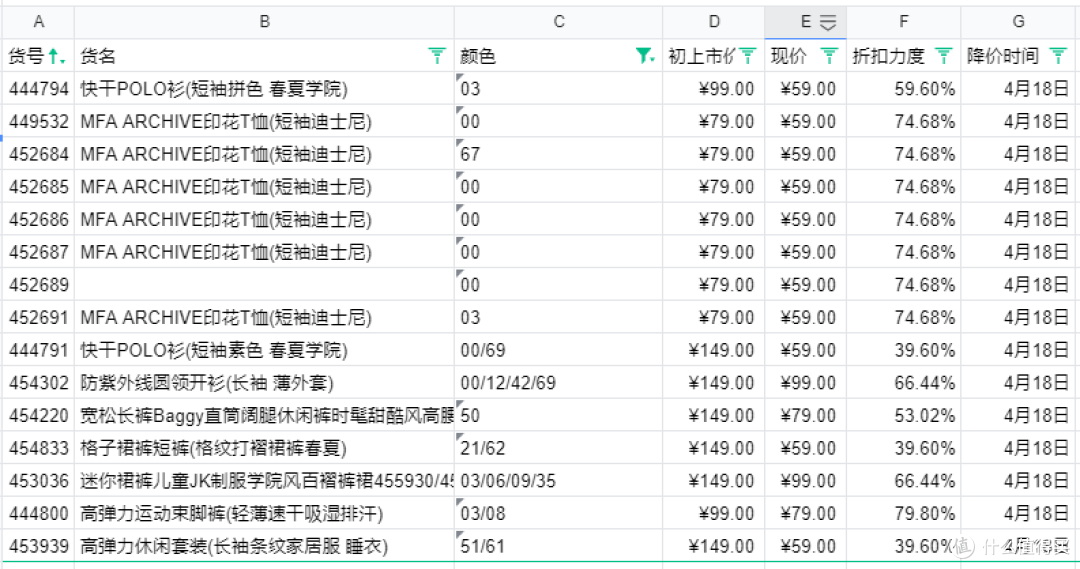Select discount cell 66.44% in row 453036
1080x569 pixels.
904,482
